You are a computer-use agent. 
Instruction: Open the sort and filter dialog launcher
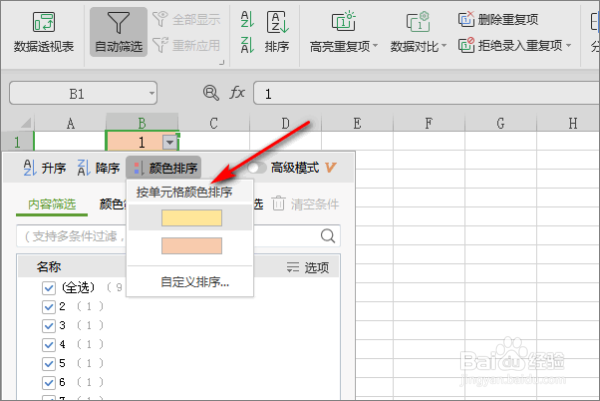click(x=222, y=62)
